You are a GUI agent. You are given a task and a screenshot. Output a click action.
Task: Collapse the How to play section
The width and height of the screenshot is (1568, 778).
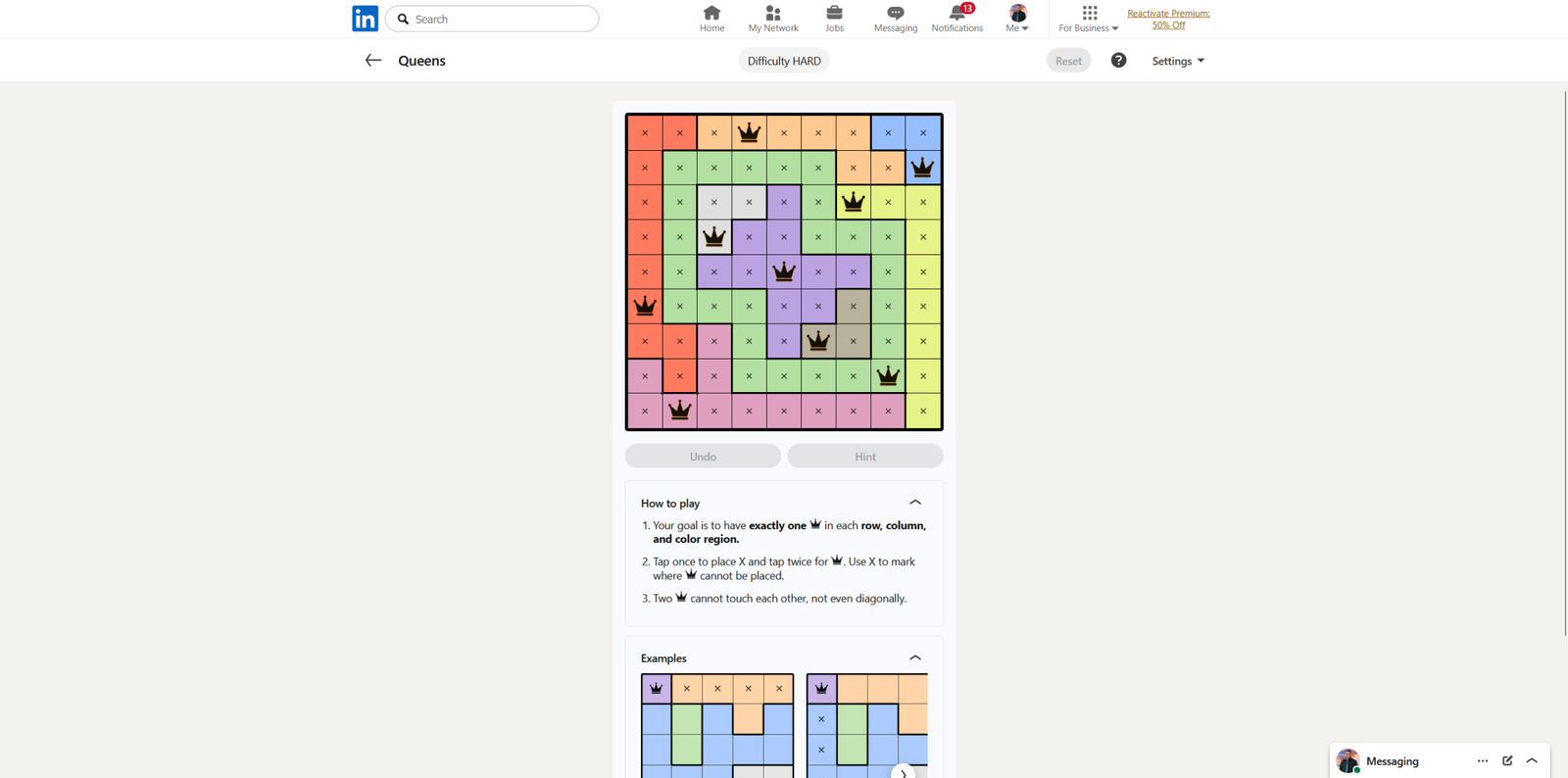915,503
